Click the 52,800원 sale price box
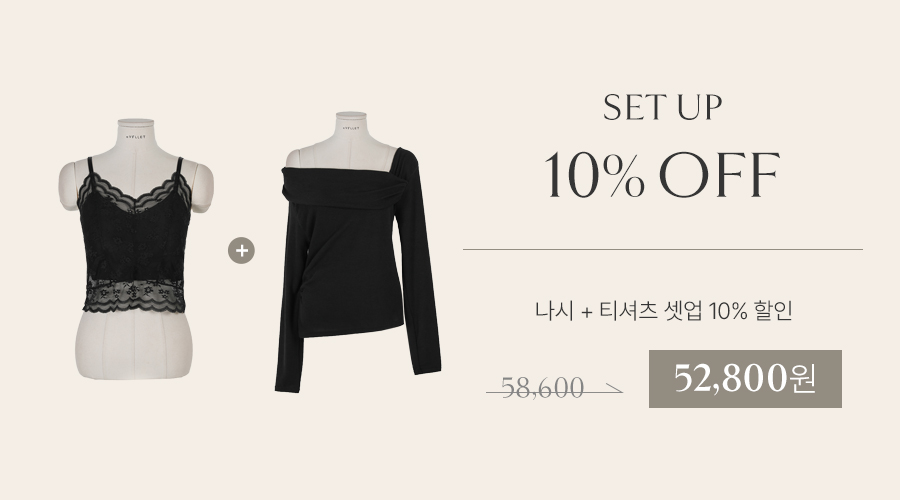This screenshot has height=500, width=900. 745,379
